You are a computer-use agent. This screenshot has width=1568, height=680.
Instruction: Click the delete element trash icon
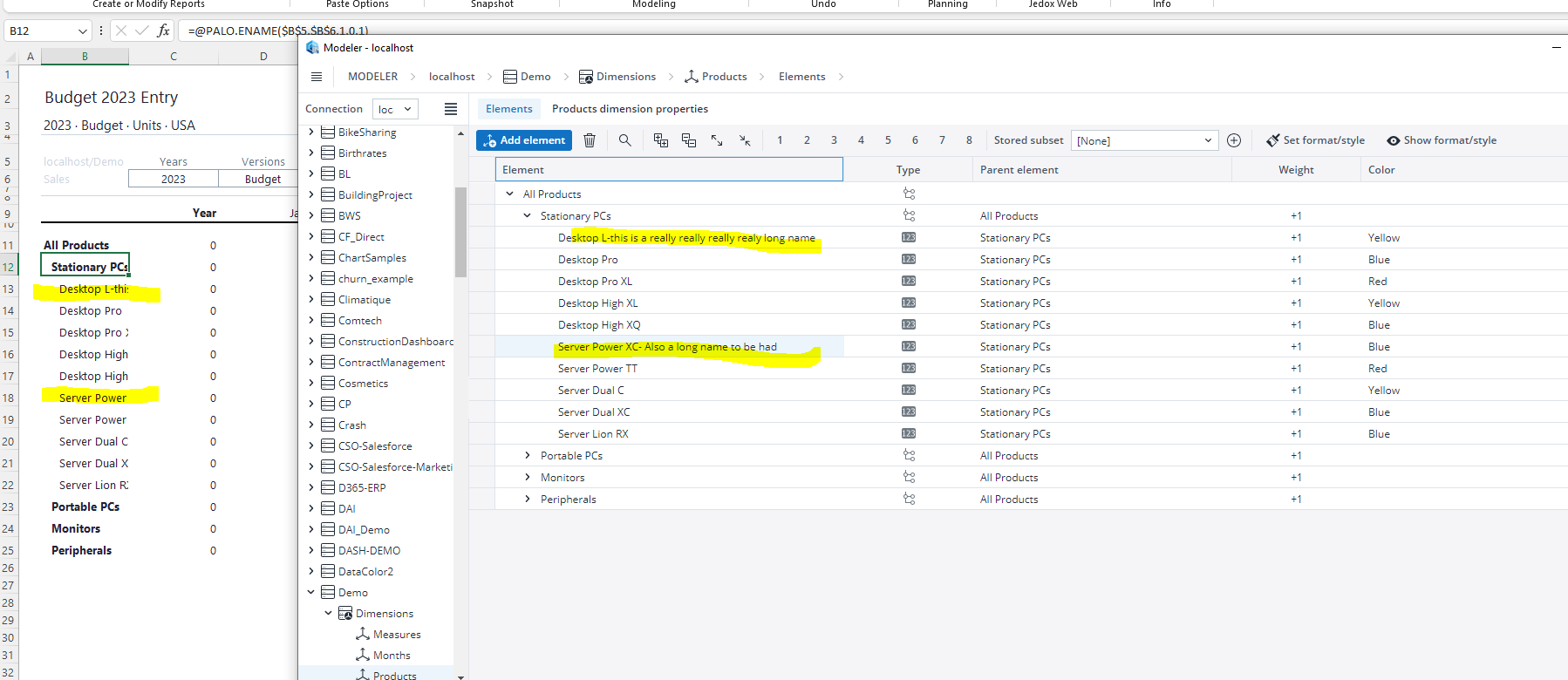590,140
